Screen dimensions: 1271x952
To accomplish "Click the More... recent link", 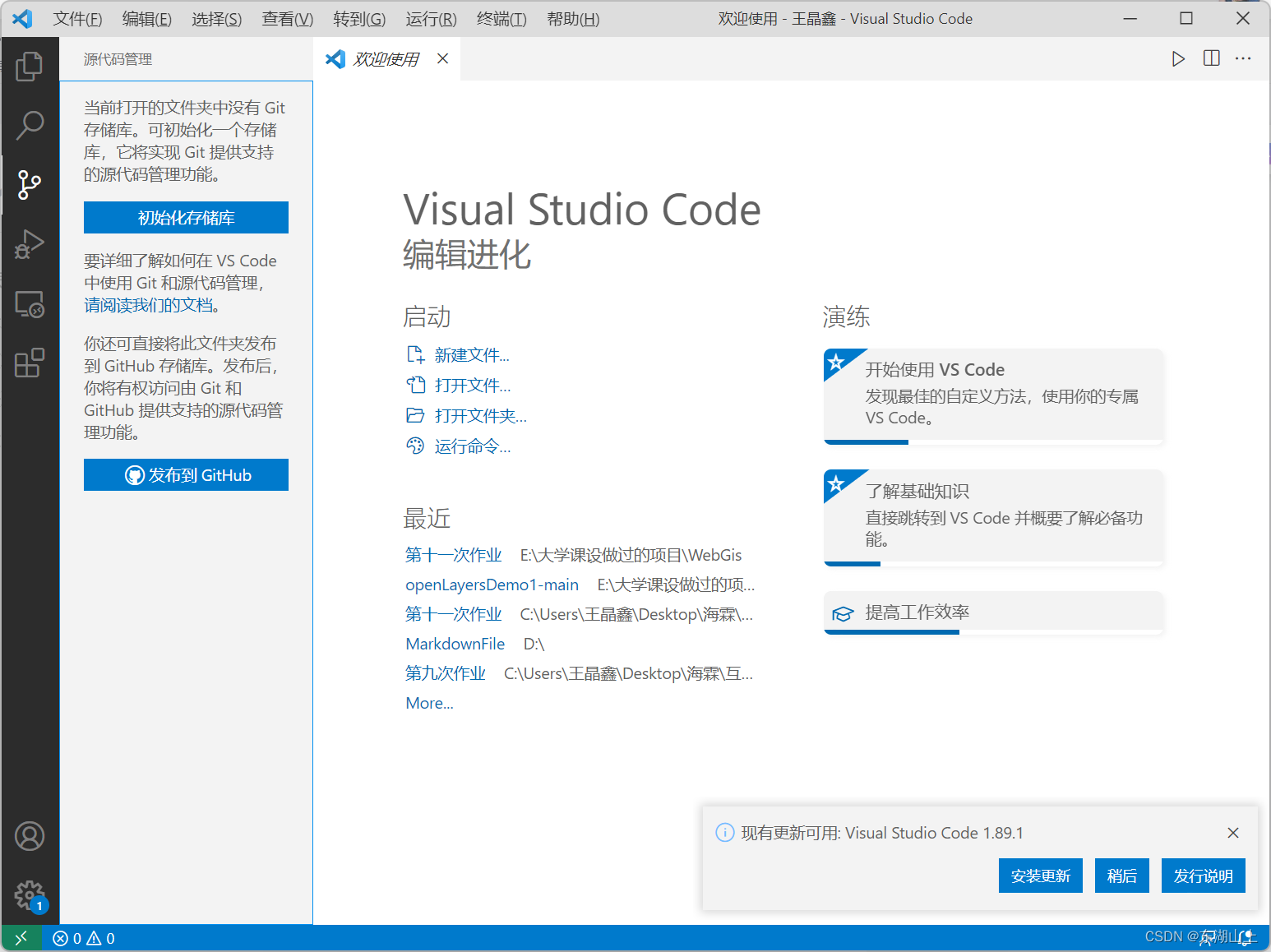I will [429, 703].
